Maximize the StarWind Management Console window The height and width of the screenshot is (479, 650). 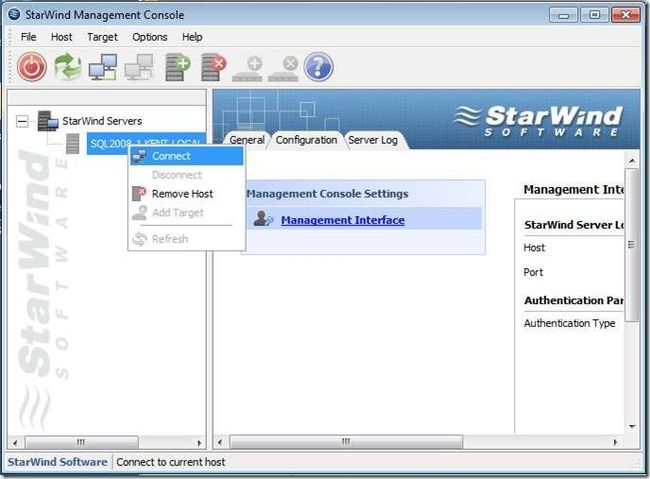594,15
